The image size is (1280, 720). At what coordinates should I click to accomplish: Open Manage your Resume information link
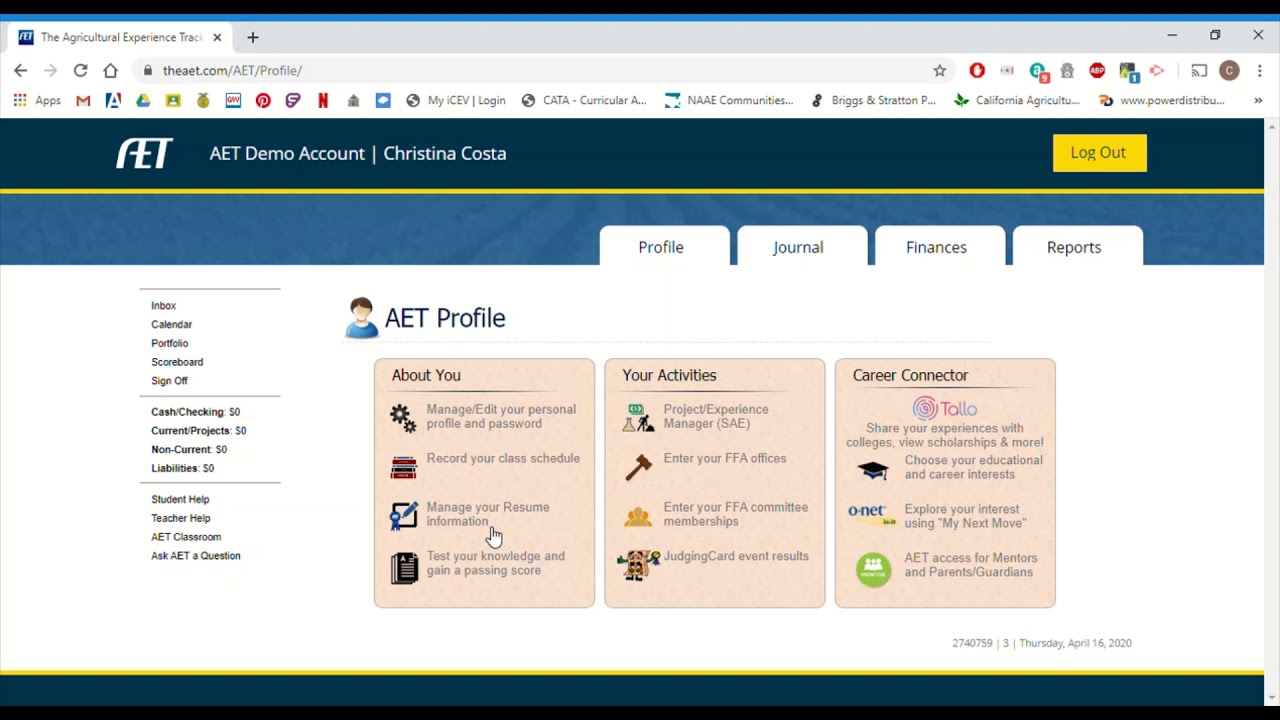coord(488,514)
